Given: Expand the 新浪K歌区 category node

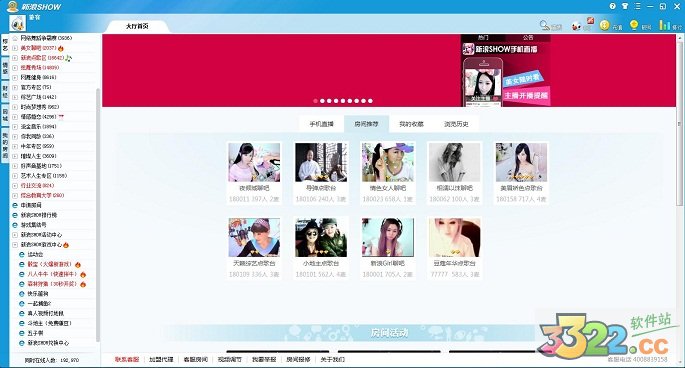Looking at the screenshot, I should pyautogui.click(x=15, y=58).
